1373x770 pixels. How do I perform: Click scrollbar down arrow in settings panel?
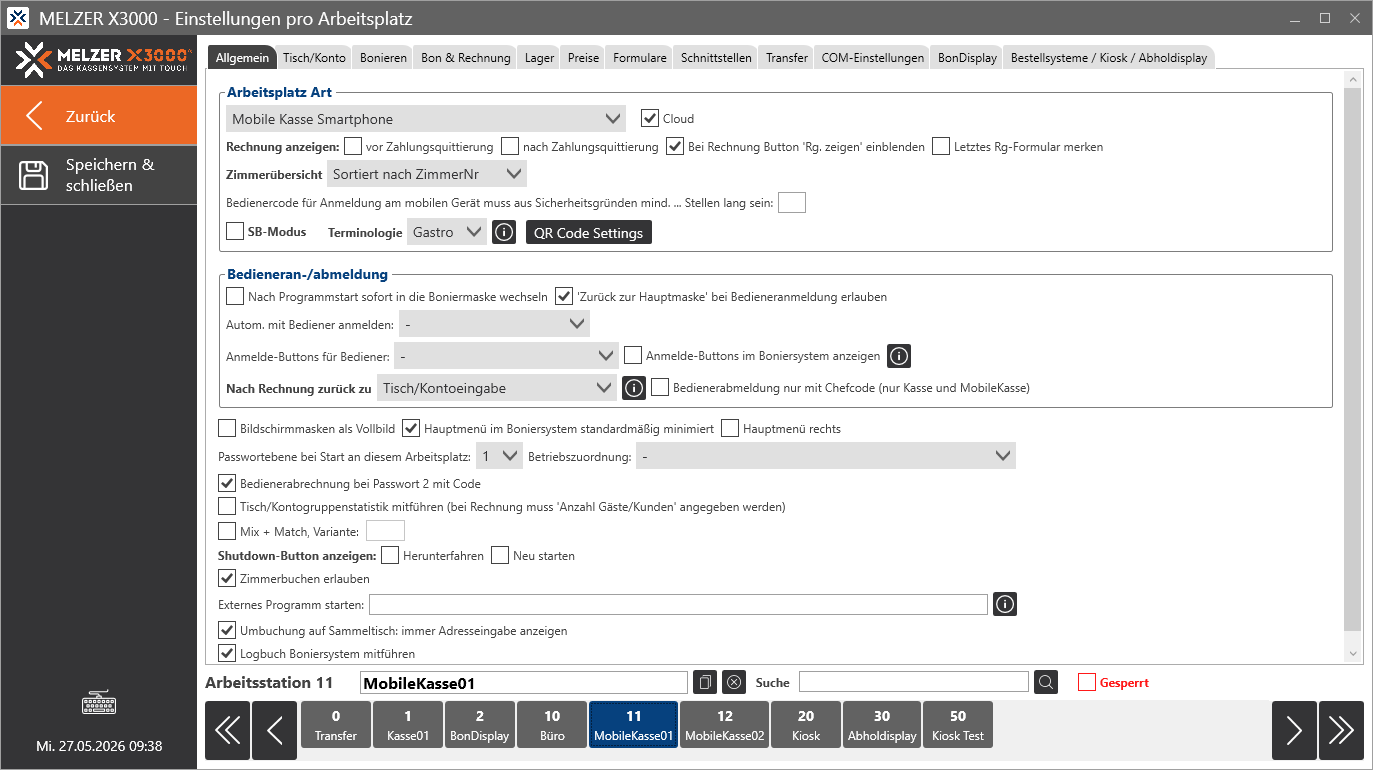click(1354, 653)
